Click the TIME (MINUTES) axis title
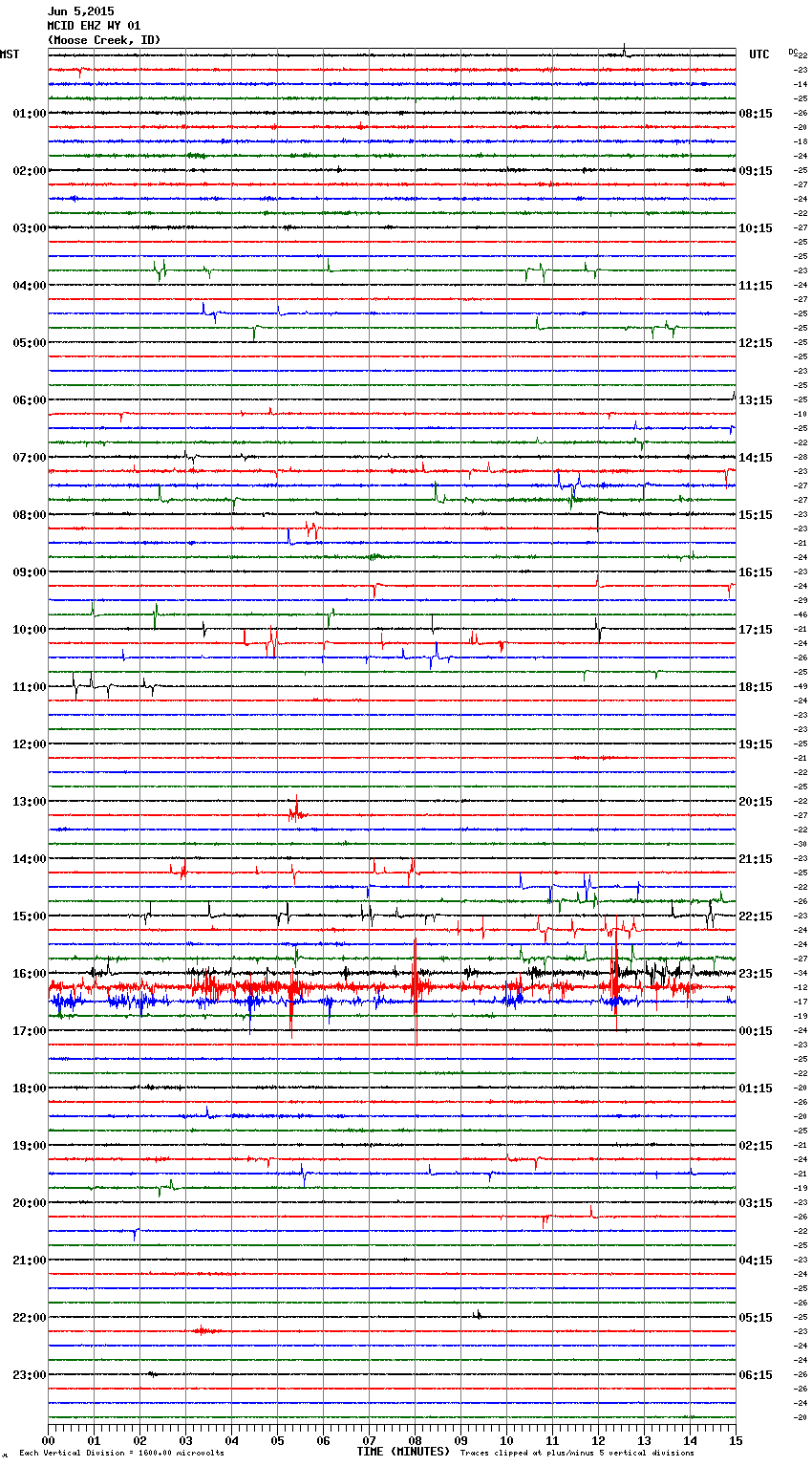 click(x=403, y=1452)
